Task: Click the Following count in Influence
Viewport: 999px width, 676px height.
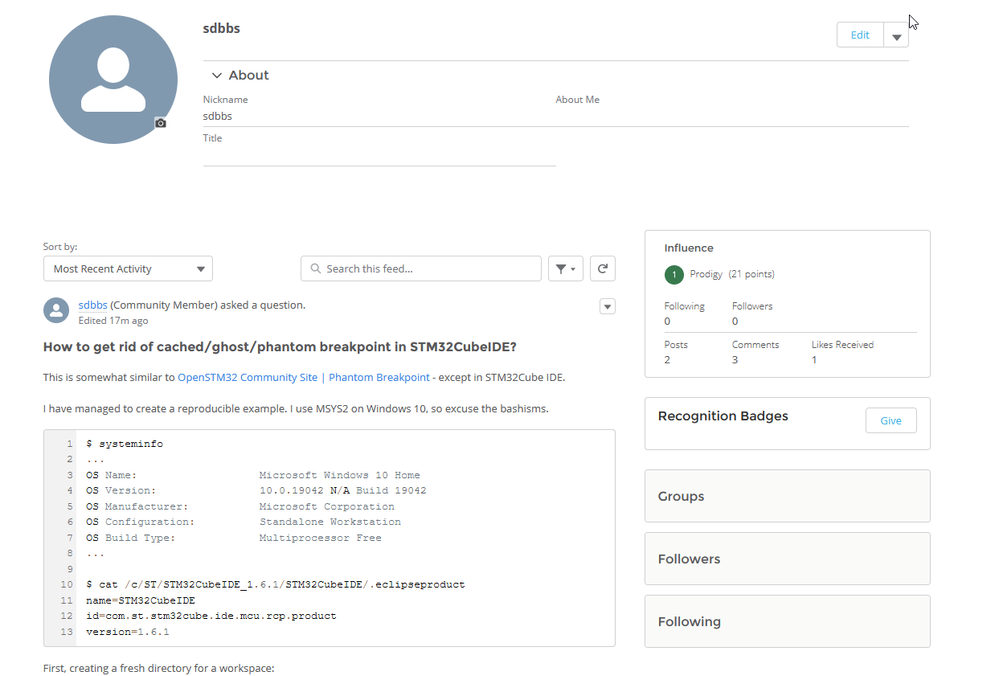Action: [x=667, y=321]
